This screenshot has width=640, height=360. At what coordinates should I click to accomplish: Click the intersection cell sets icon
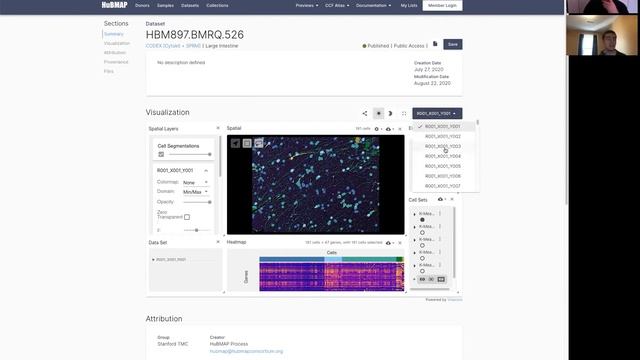[x=431, y=279]
